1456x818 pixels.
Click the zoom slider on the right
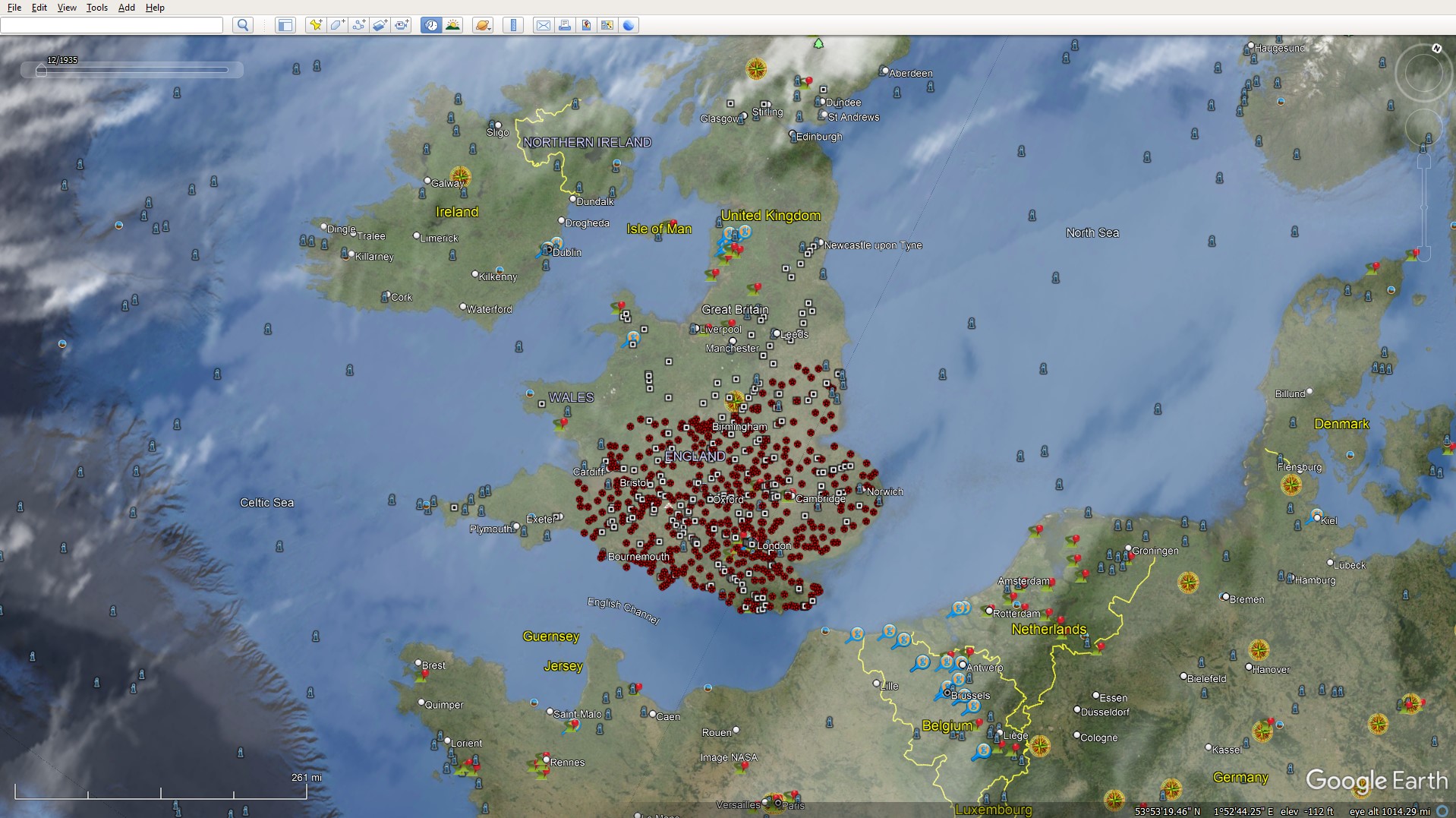coord(1424,207)
